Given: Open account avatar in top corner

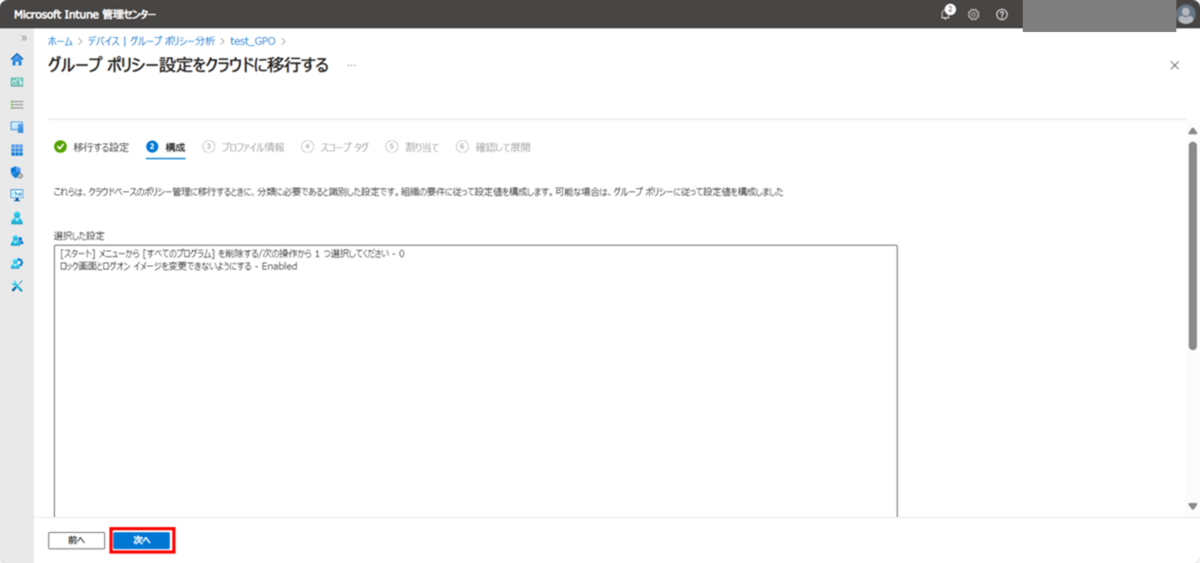Looking at the screenshot, I should pyautogui.click(x=1186, y=14).
